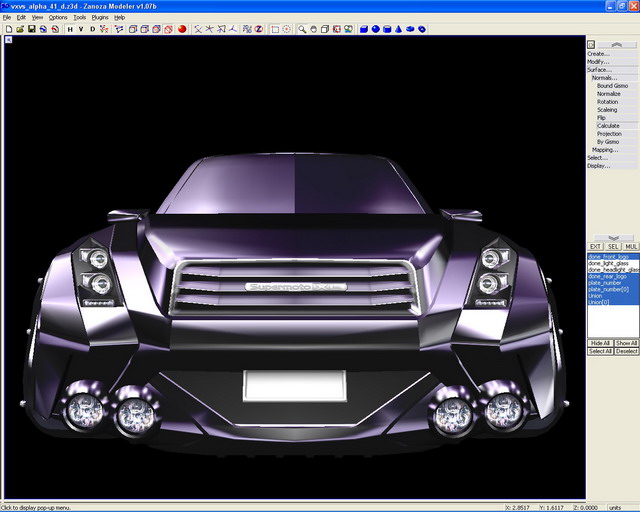Select done_headlight_glass object in list

pos(613,270)
